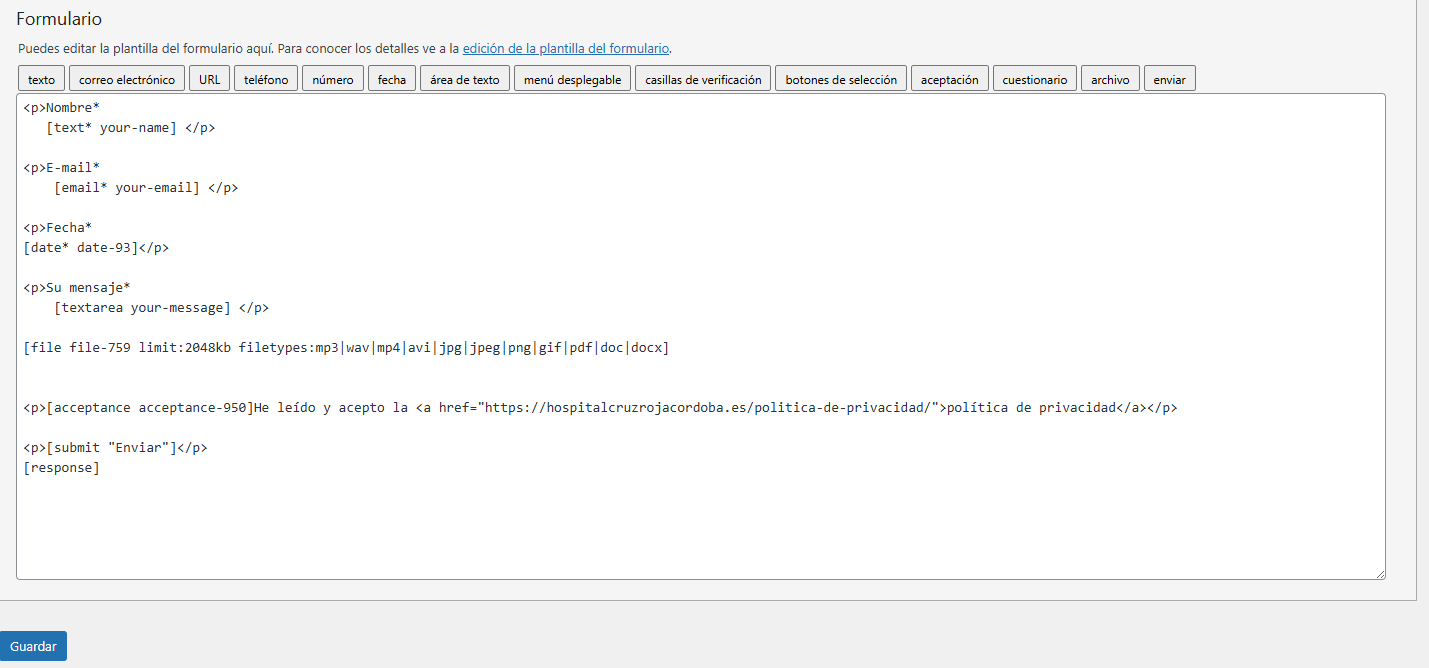This screenshot has width=1429, height=668.
Task: Click inside the form template textarea
Action: 700,520
